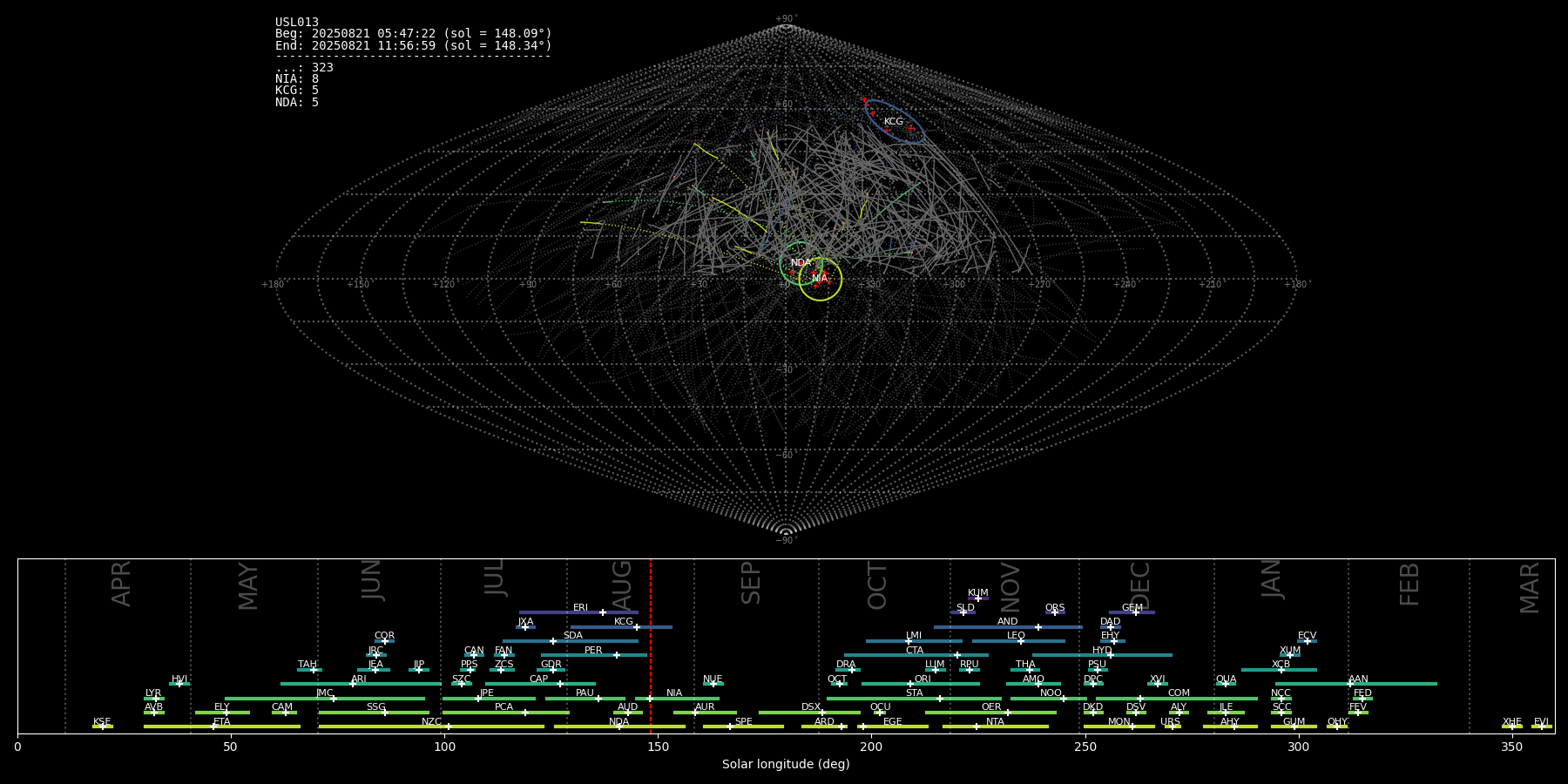Click the KSE shower label in timeline
Viewport: 1568px width, 784px height.
[102, 722]
